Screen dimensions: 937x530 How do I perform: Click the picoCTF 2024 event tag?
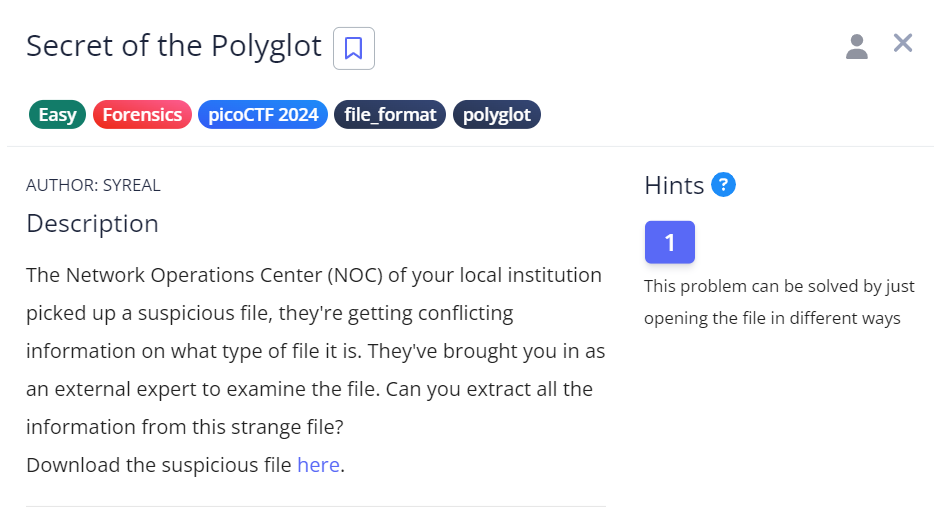pyautogui.click(x=263, y=115)
